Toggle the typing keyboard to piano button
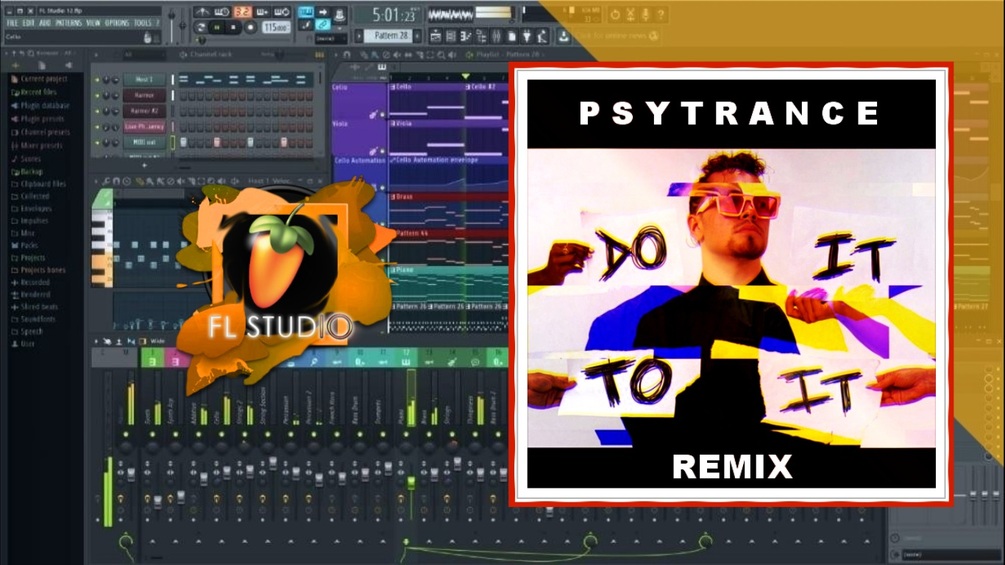 (x=306, y=12)
